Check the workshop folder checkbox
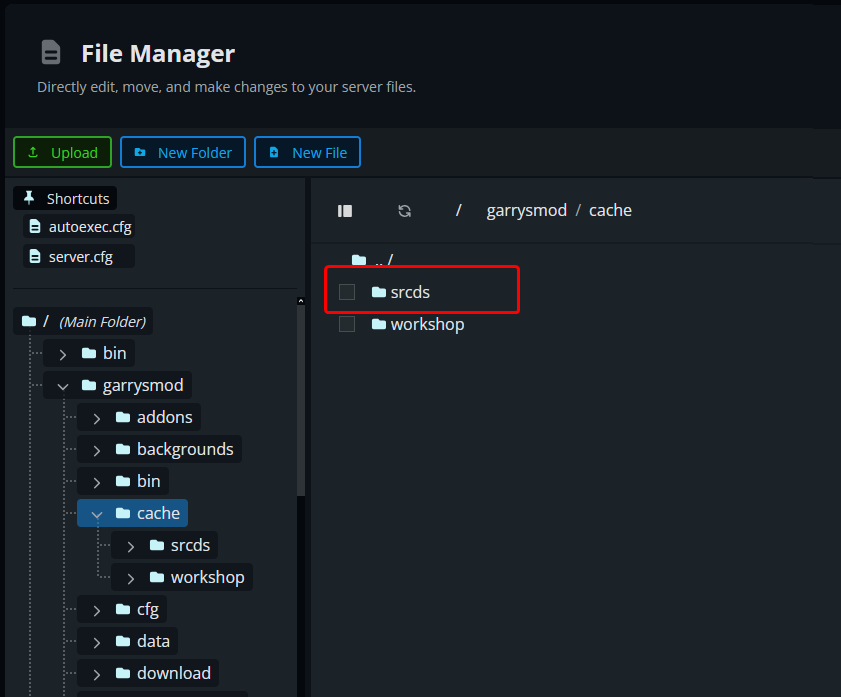This screenshot has height=697, width=841. (347, 324)
